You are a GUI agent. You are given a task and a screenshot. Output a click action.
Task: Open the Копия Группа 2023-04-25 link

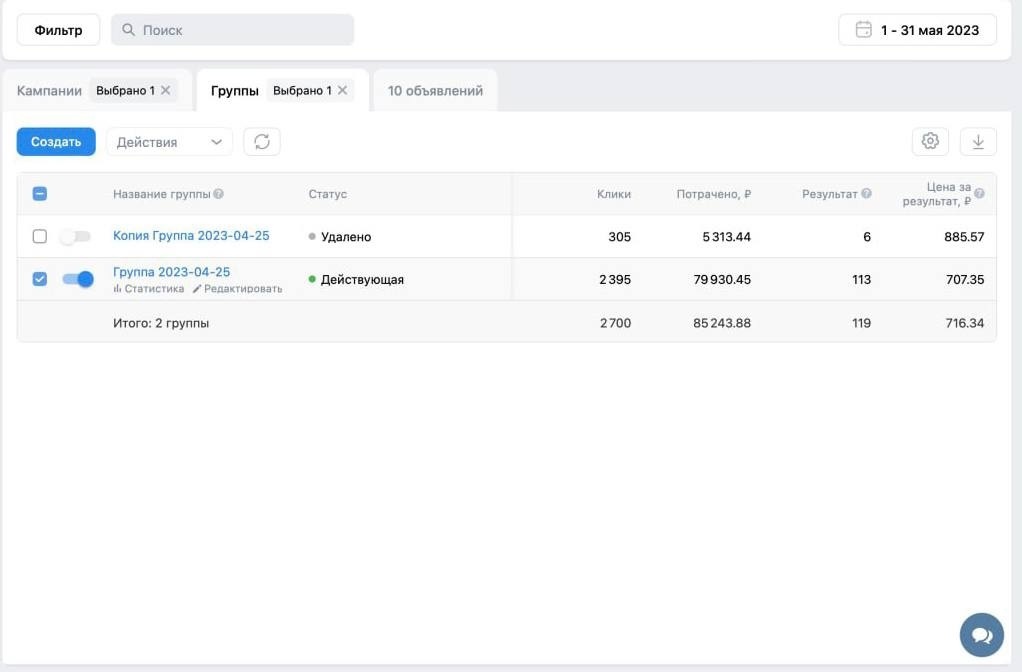click(x=191, y=235)
